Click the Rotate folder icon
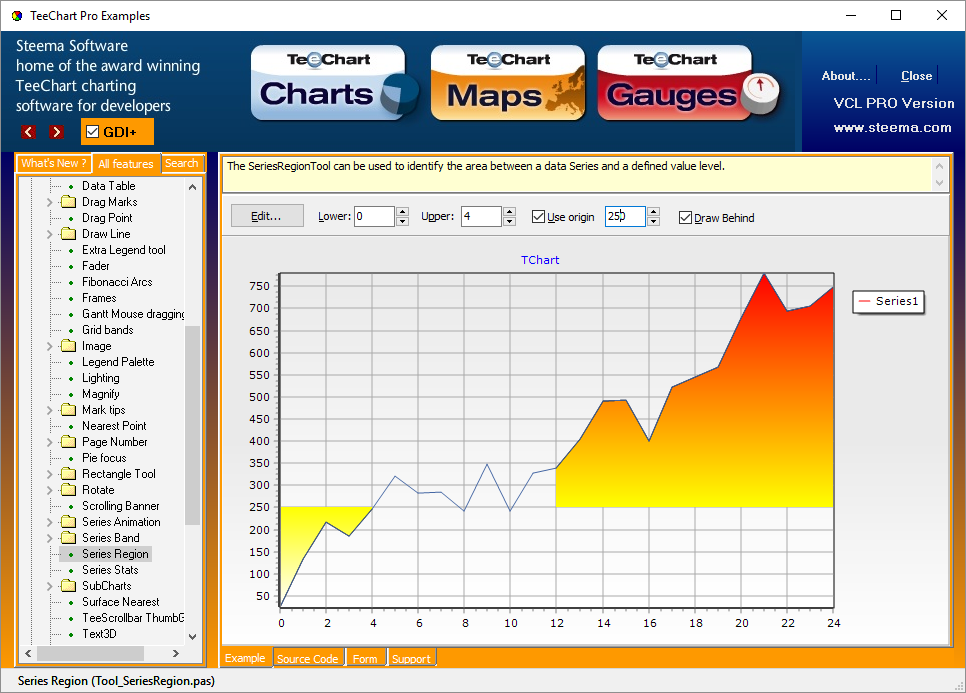The width and height of the screenshot is (966, 693). pos(68,490)
